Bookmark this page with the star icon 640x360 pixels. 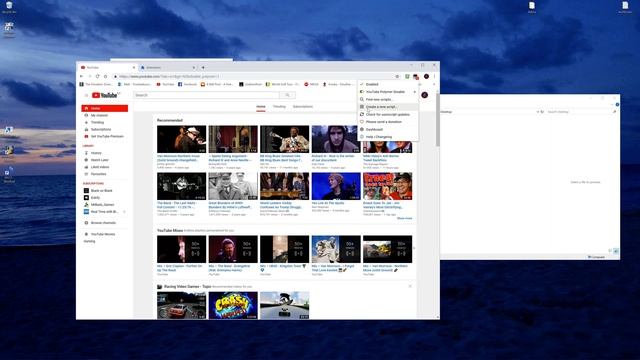[397, 76]
